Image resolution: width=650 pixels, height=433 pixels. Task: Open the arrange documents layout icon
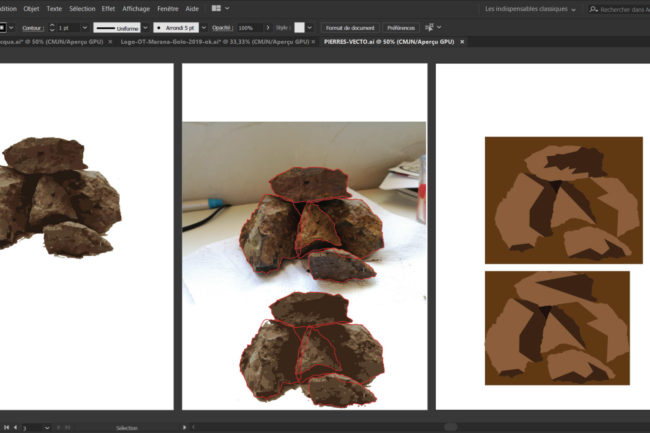coord(216,8)
